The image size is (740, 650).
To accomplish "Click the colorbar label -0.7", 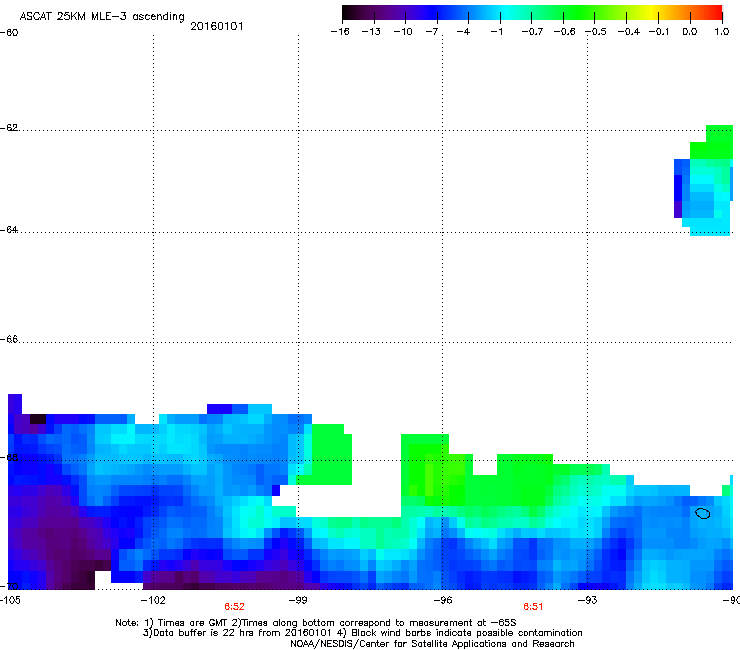I will 532,32.
